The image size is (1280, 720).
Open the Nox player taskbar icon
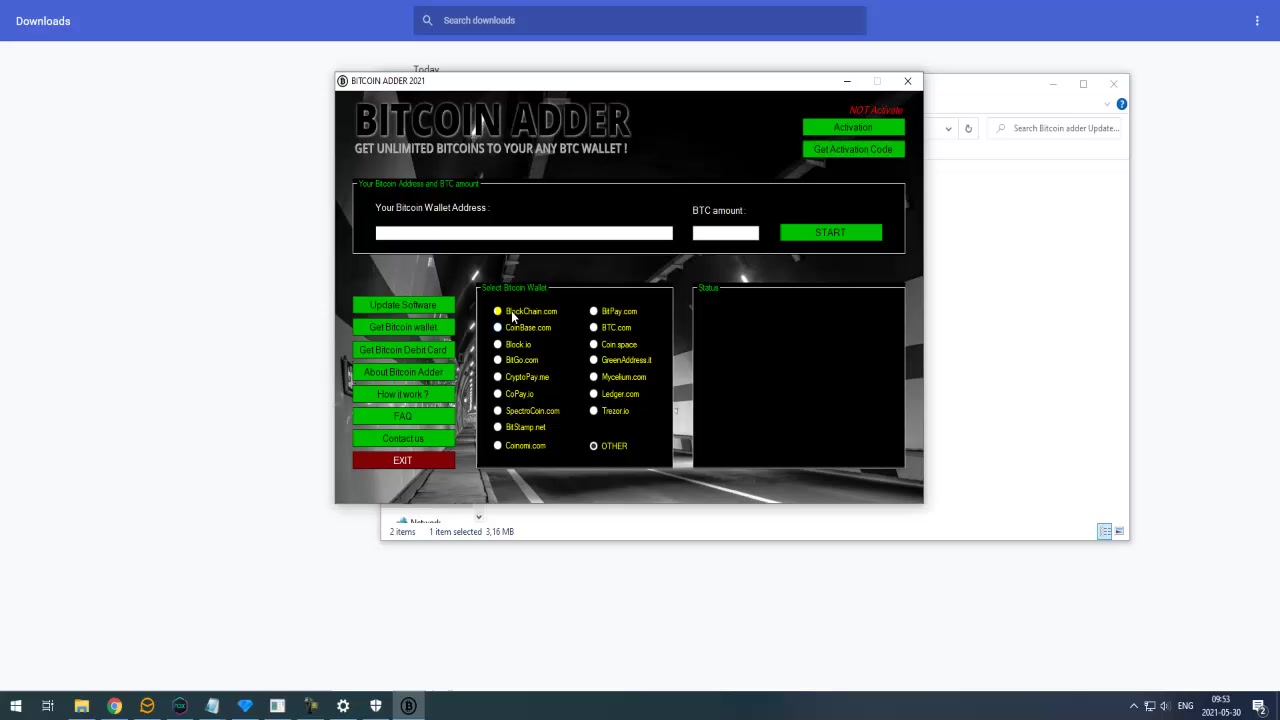point(179,706)
